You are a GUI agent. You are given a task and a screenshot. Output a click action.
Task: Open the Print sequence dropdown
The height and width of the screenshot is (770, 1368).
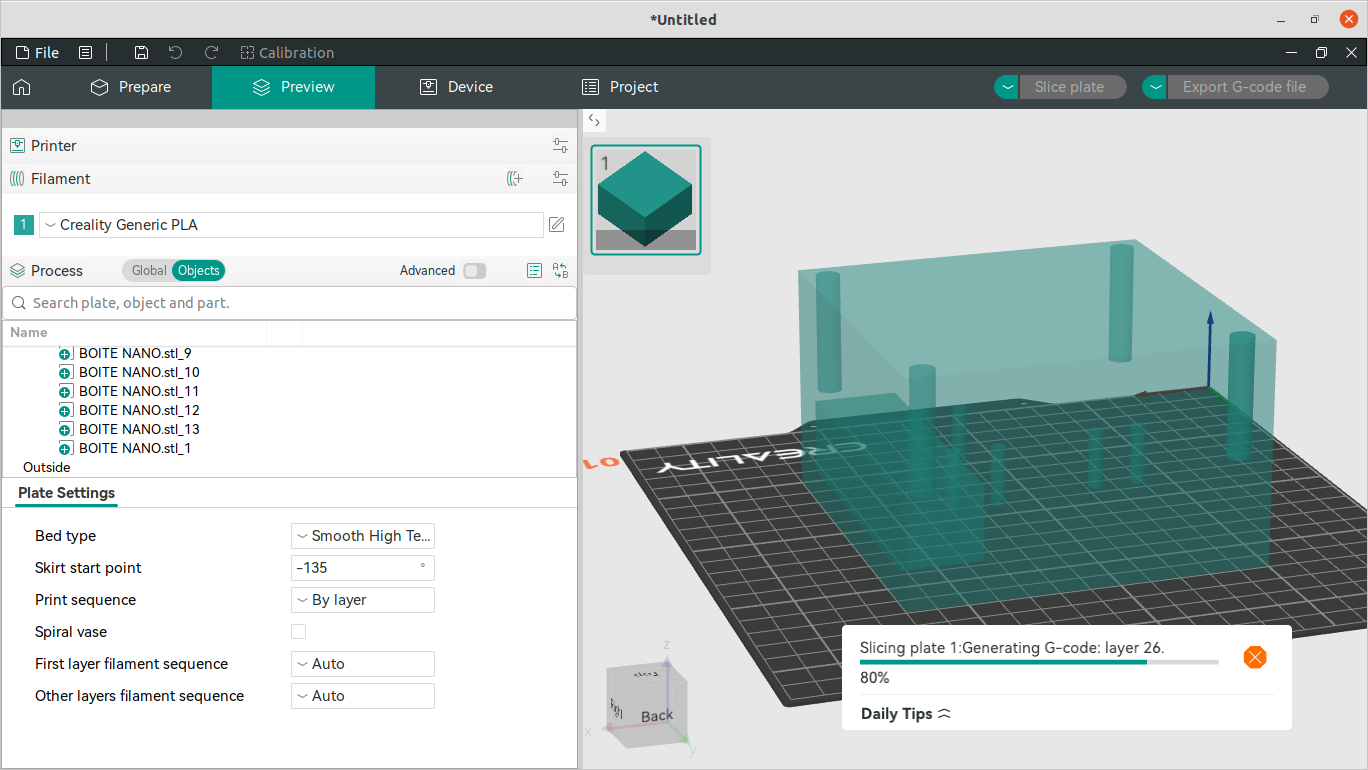[x=363, y=600]
